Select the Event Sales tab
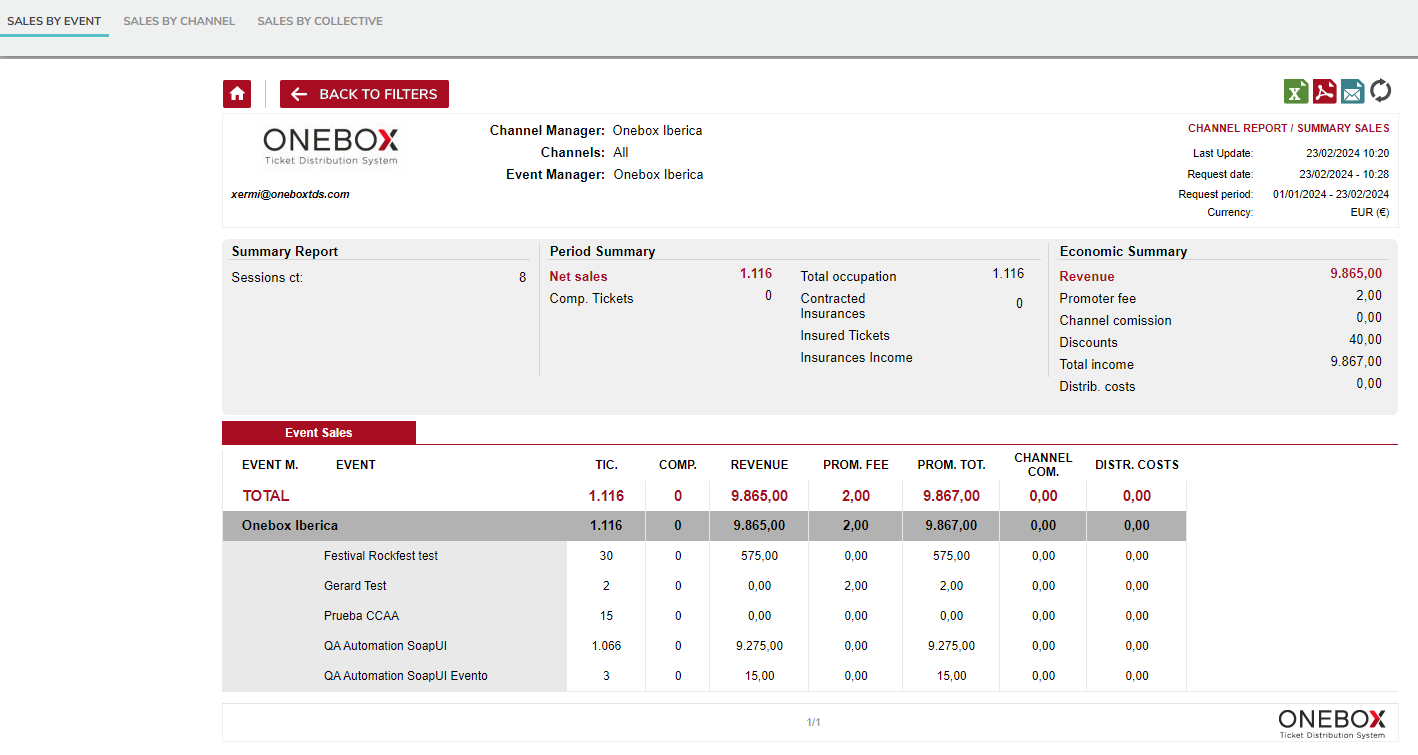This screenshot has width=1418, height=755. point(319,433)
